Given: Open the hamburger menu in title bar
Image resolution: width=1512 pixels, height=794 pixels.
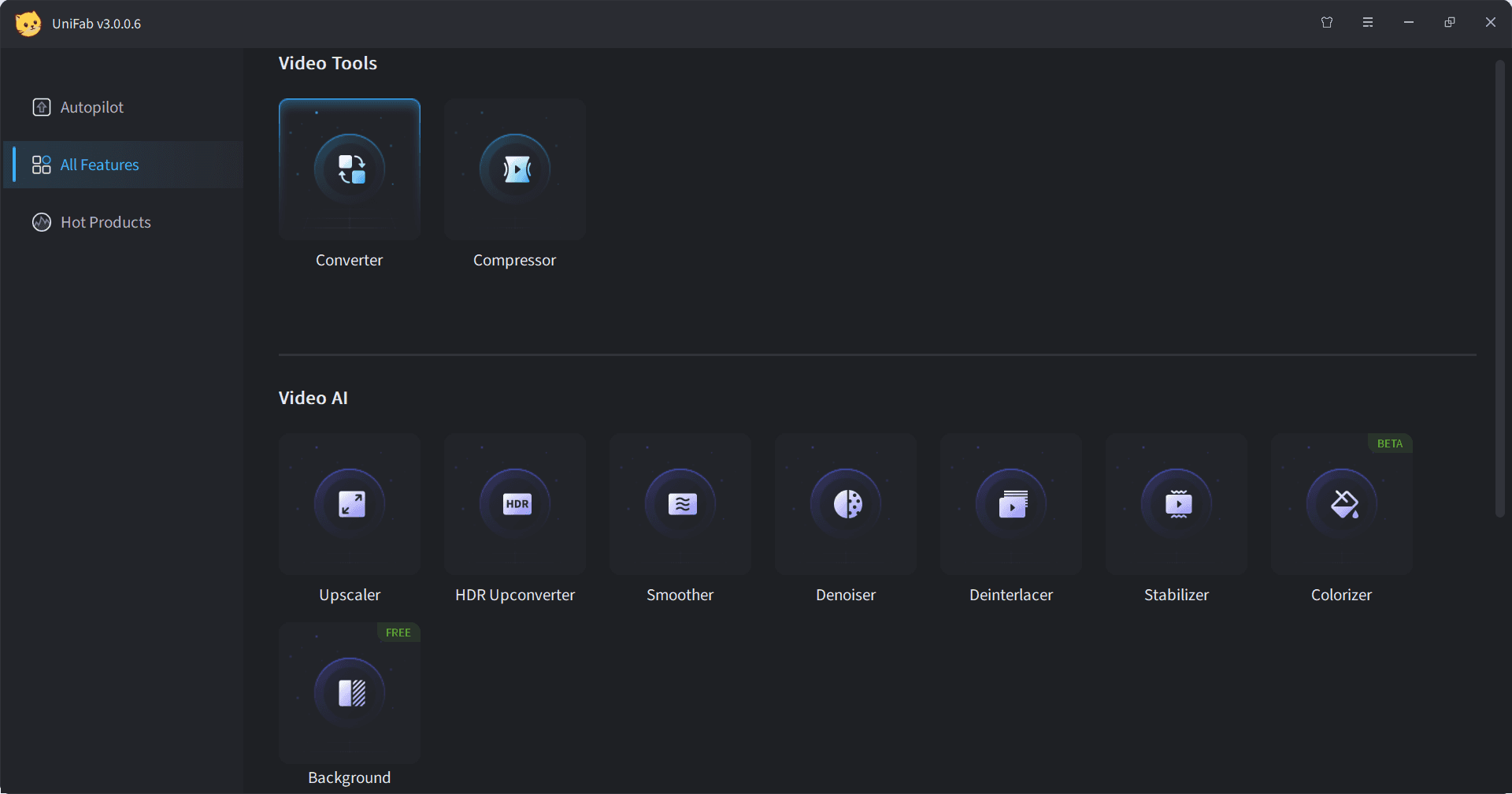Looking at the screenshot, I should coord(1368,23).
